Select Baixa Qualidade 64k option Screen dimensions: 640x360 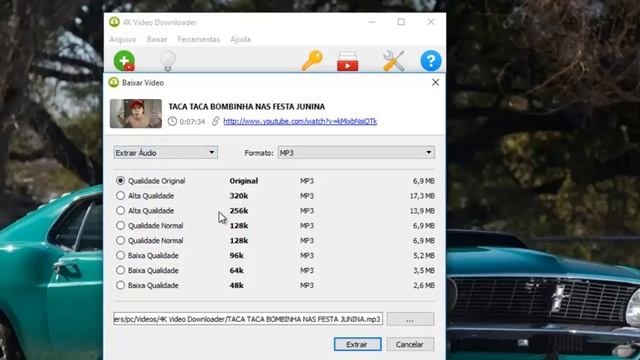[120, 270]
